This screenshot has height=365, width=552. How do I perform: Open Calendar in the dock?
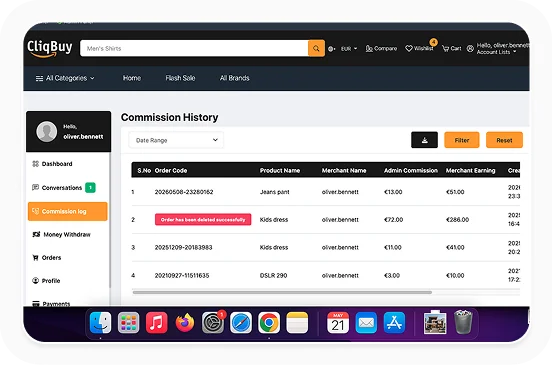338,322
